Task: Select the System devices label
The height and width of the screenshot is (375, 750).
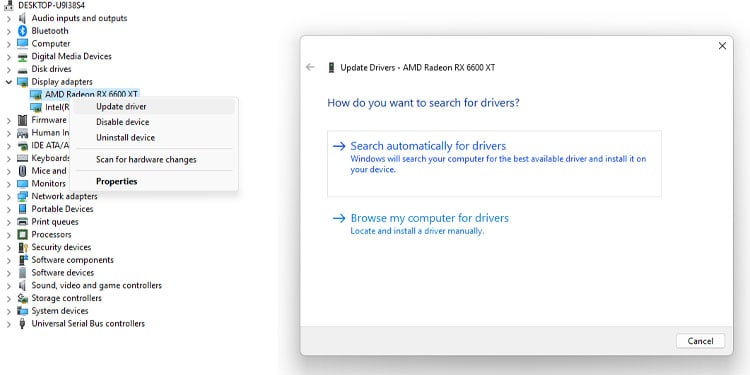Action: pos(60,311)
